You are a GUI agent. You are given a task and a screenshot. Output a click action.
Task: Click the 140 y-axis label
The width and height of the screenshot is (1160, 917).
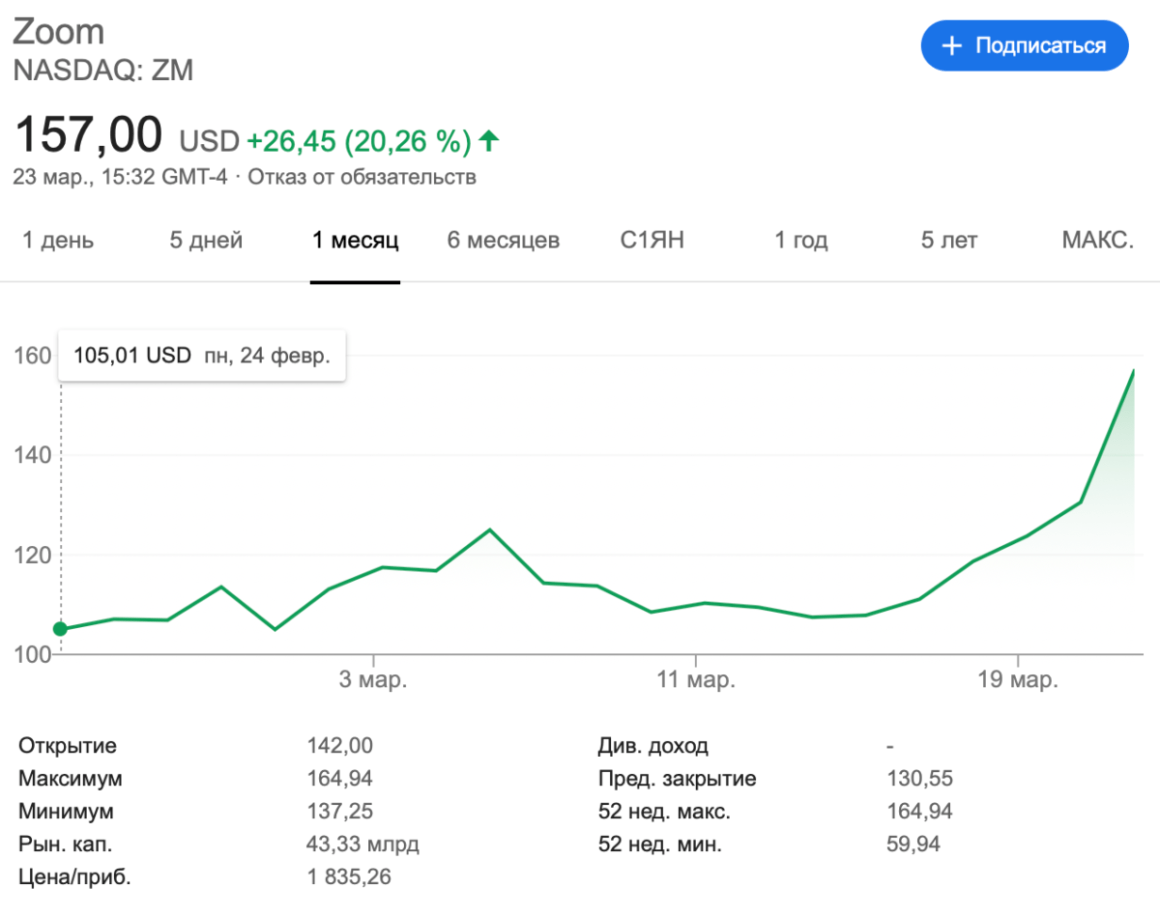coord(33,455)
